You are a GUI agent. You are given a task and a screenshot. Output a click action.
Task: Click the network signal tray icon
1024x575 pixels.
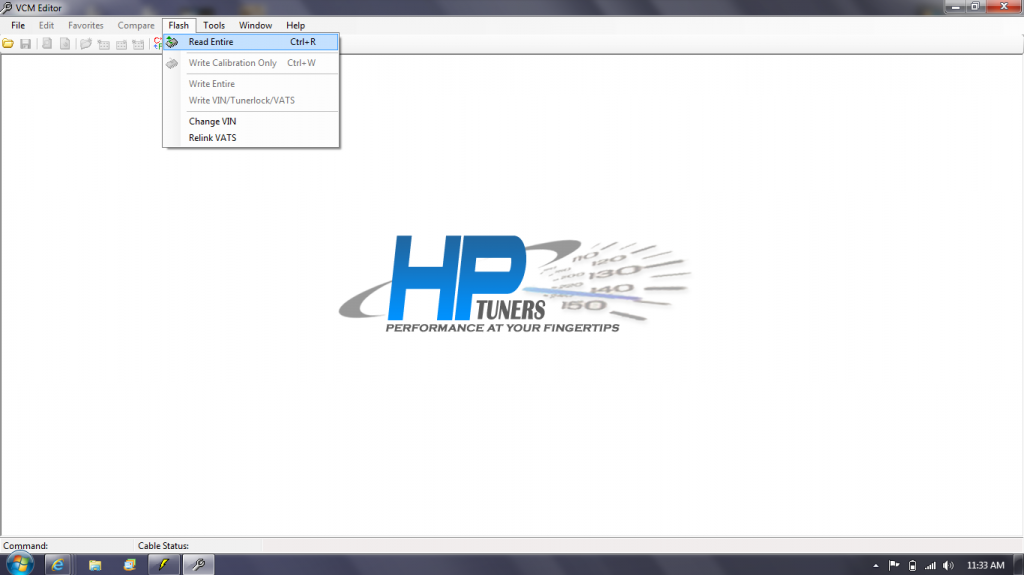click(x=930, y=566)
